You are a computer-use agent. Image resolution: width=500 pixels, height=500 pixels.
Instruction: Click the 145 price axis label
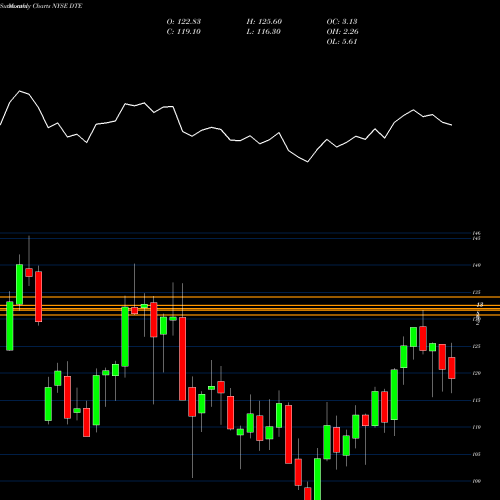pos(476,238)
